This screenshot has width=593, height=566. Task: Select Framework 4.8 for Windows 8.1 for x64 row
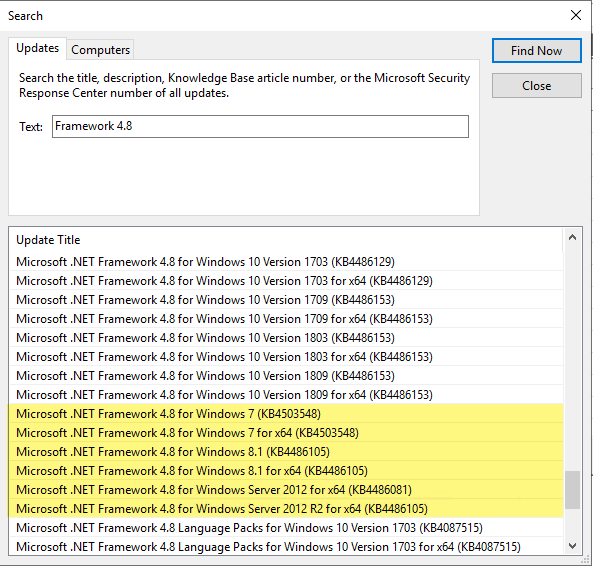click(x=286, y=471)
